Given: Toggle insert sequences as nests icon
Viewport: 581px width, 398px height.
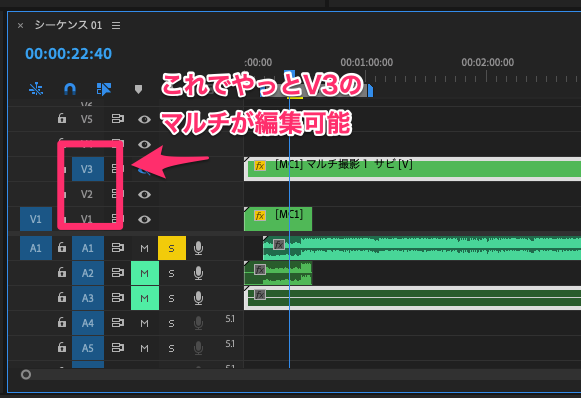Looking at the screenshot, I should tap(36, 89).
